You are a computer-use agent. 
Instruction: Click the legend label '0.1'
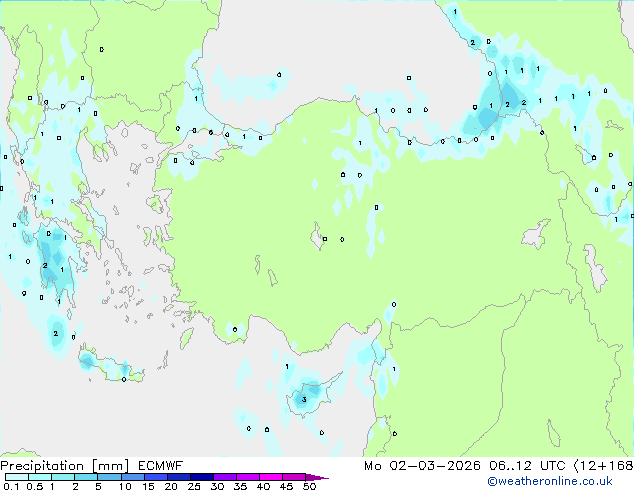[11, 486]
